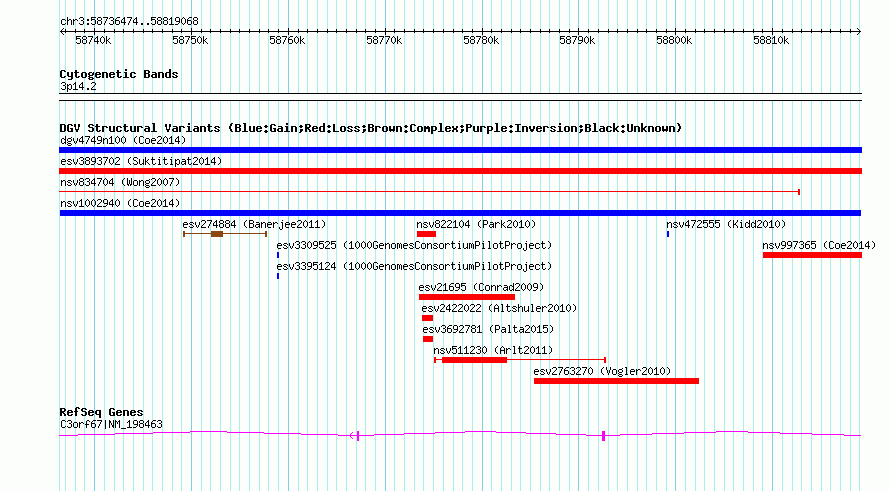
Task: Select the brown esv274884 complex variant block
Action: click(x=217, y=234)
